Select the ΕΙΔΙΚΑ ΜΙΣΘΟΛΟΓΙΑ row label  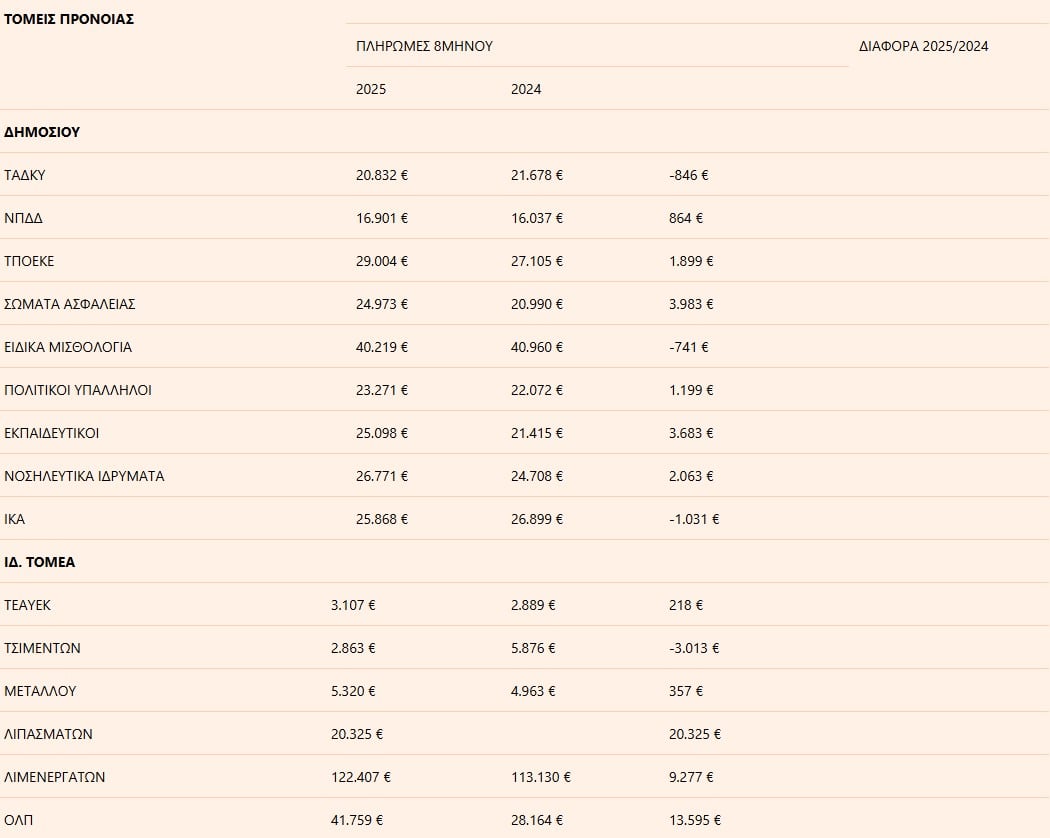tap(68, 347)
